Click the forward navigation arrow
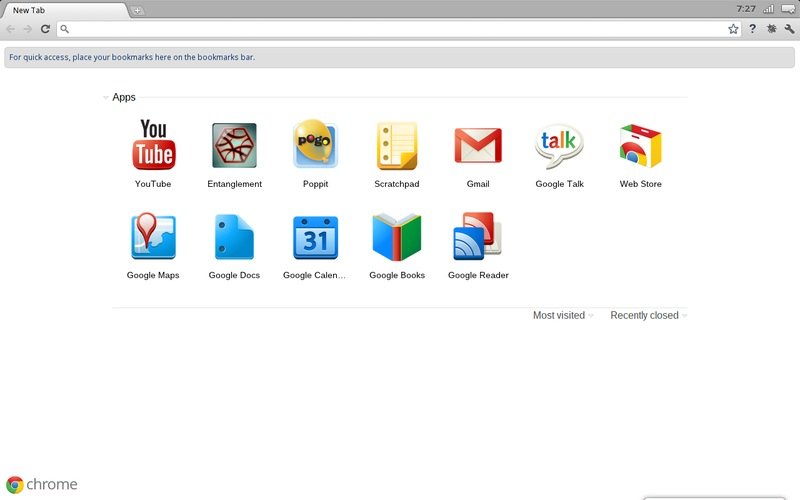Screen dimensions: 800x500 (x=28, y=29)
